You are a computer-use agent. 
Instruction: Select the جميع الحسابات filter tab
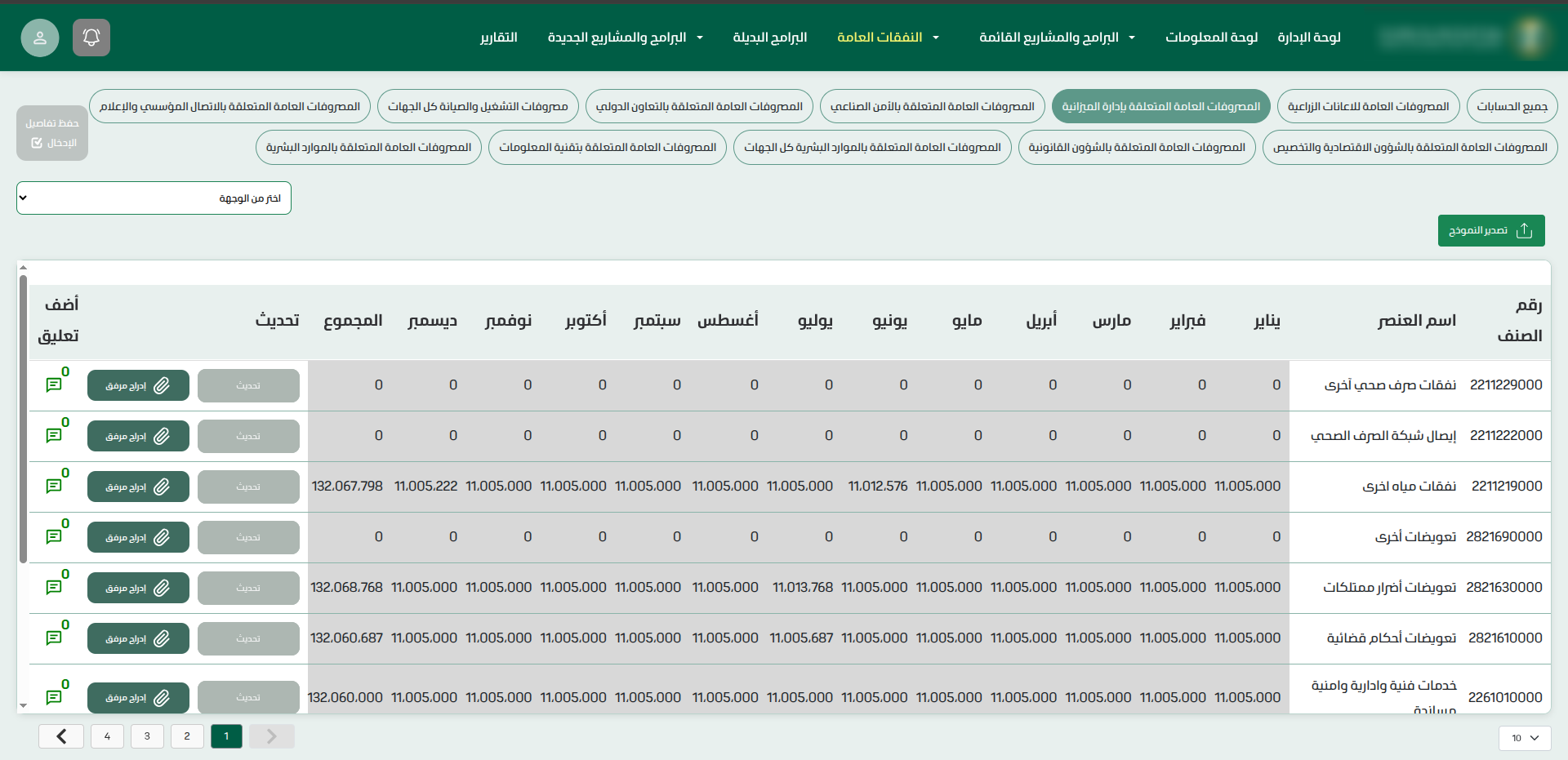[x=1512, y=107]
